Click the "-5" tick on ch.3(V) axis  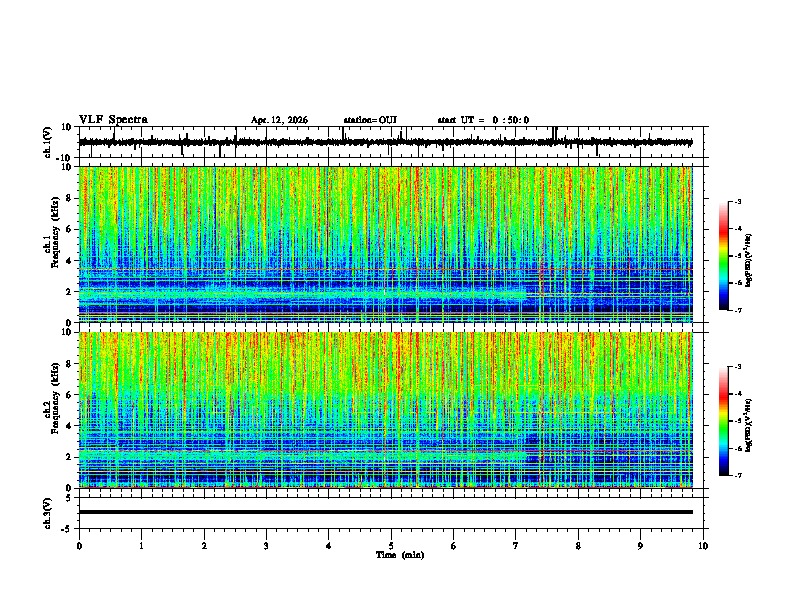click(67, 529)
